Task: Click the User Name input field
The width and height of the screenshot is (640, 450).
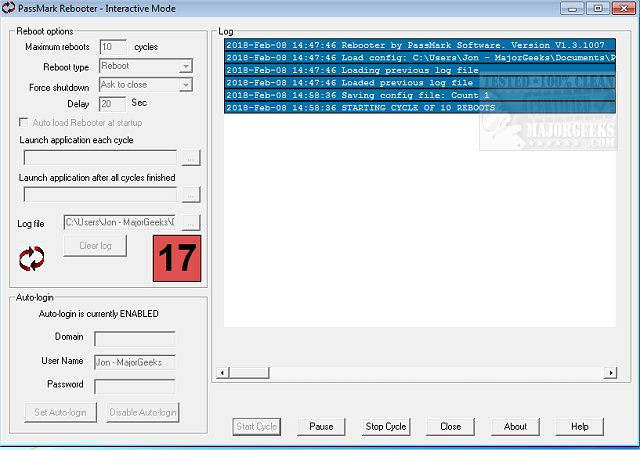Action: (135, 362)
